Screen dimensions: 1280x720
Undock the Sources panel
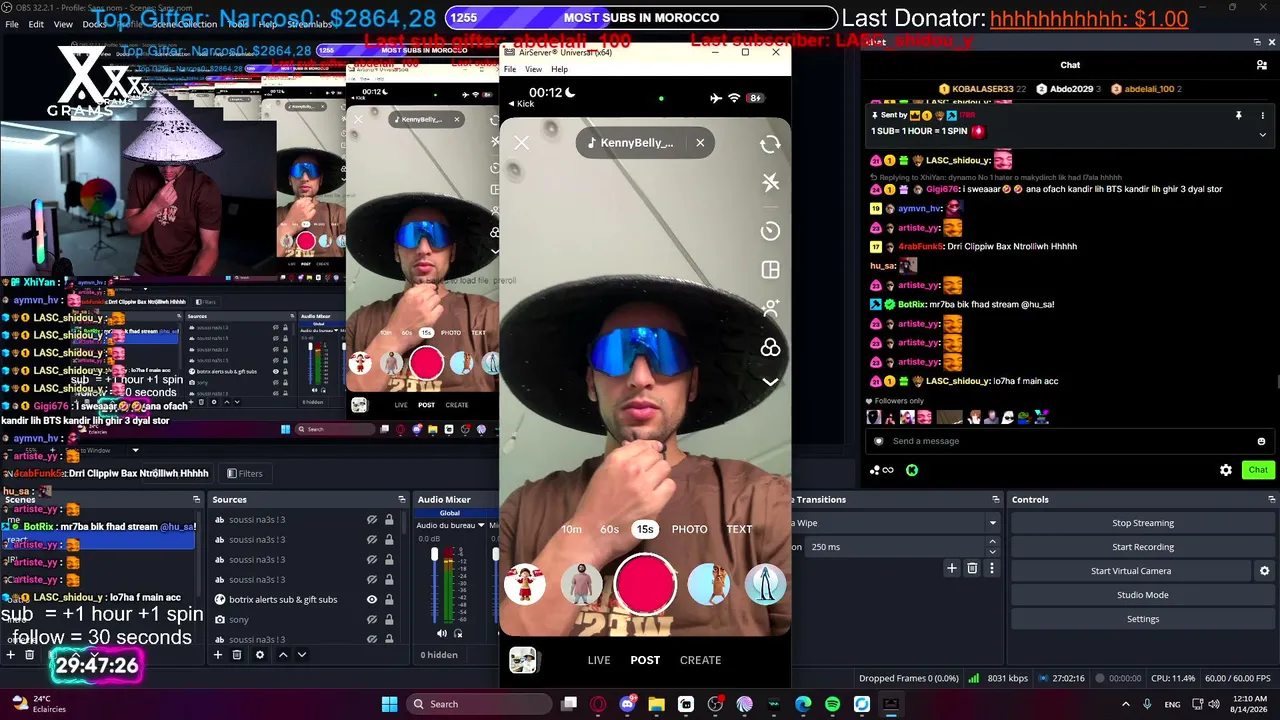[x=401, y=499]
